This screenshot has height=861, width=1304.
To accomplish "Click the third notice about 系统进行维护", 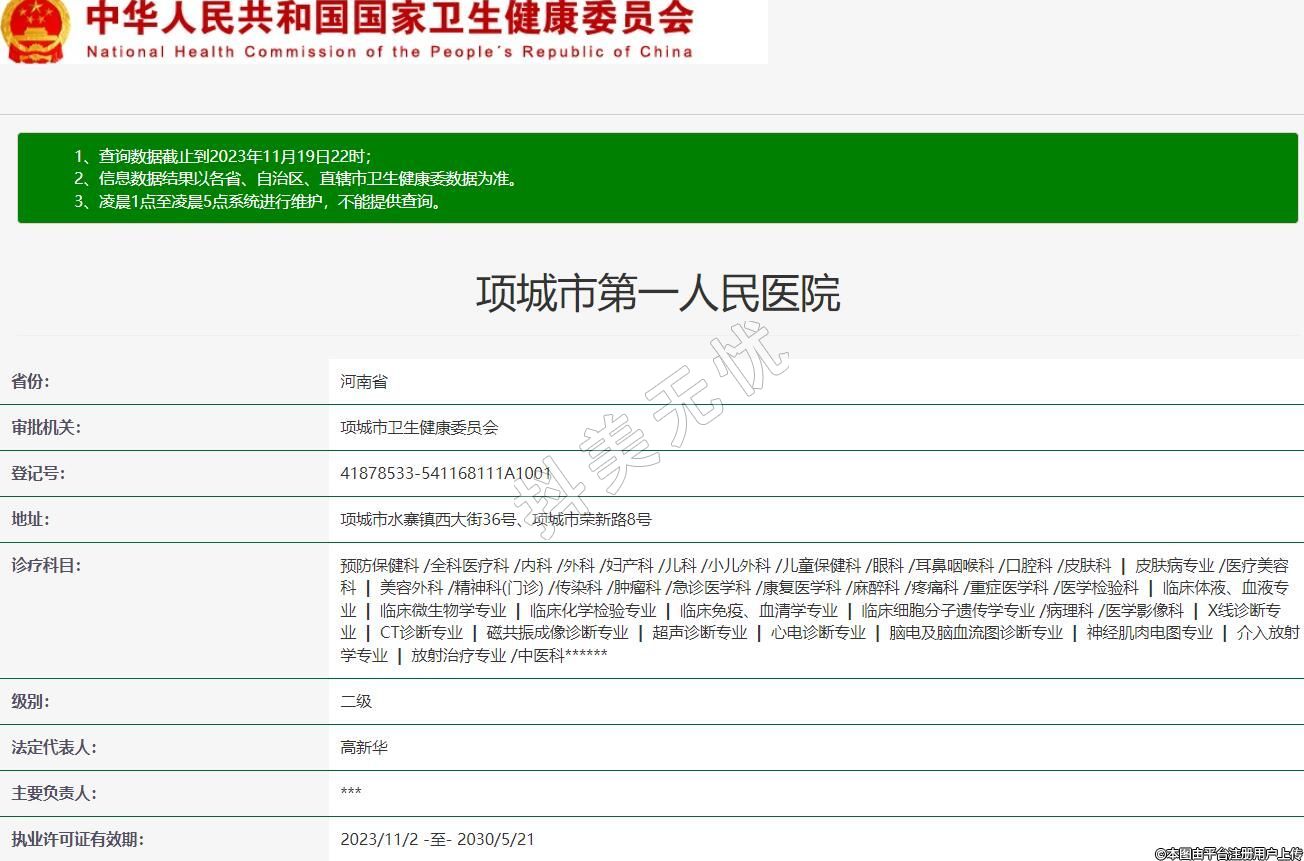I will coord(257,201).
